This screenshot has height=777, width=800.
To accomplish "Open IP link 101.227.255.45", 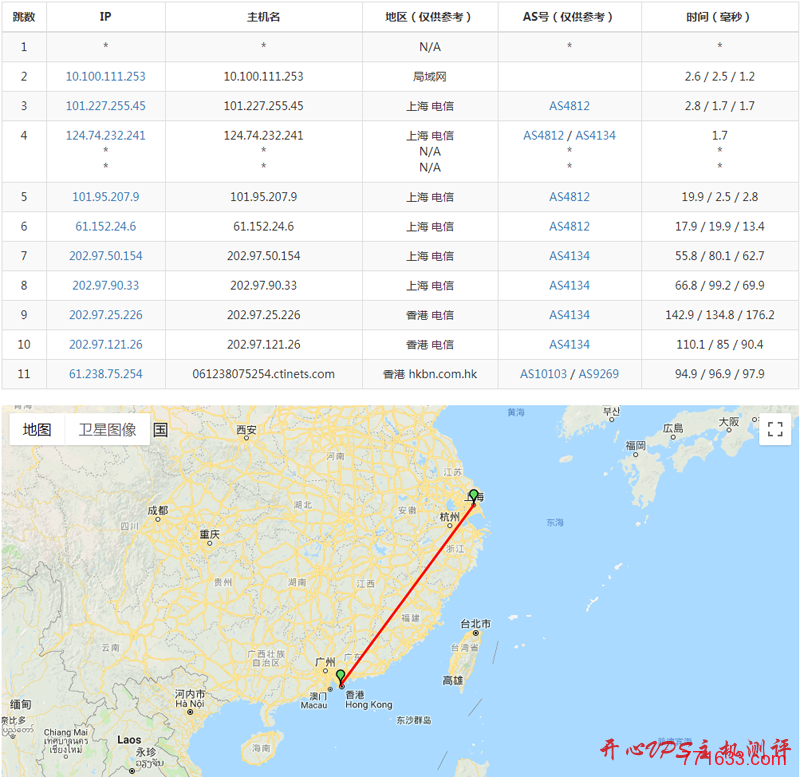I will pyautogui.click(x=106, y=106).
